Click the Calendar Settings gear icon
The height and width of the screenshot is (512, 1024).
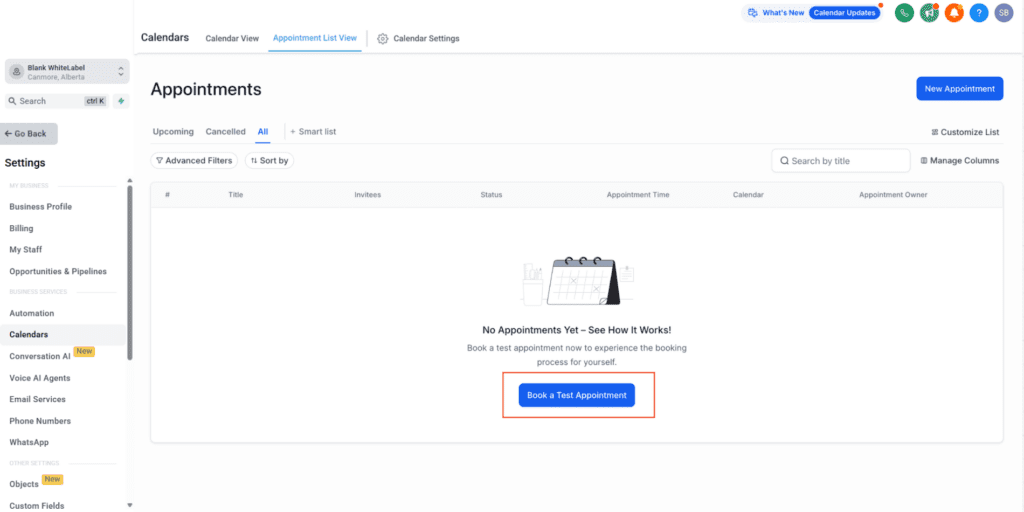pos(383,39)
